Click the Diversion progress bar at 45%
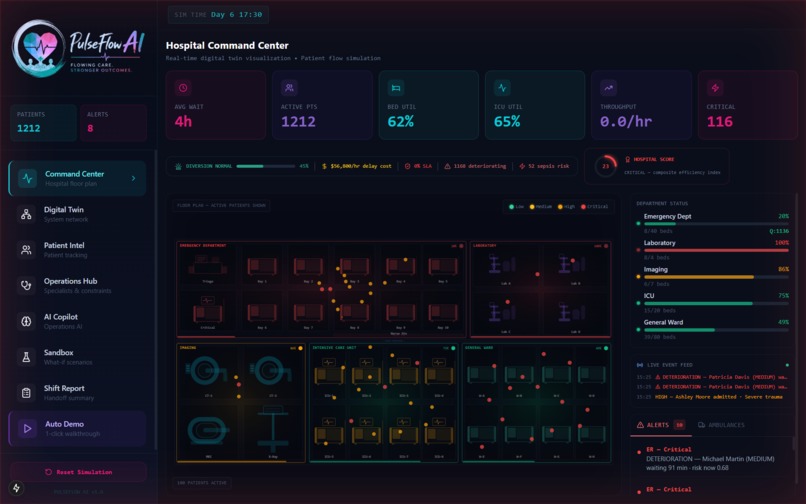 pyautogui.click(x=265, y=167)
